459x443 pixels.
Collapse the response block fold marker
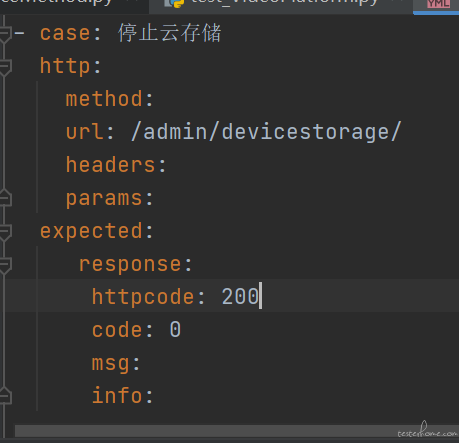[6, 266]
